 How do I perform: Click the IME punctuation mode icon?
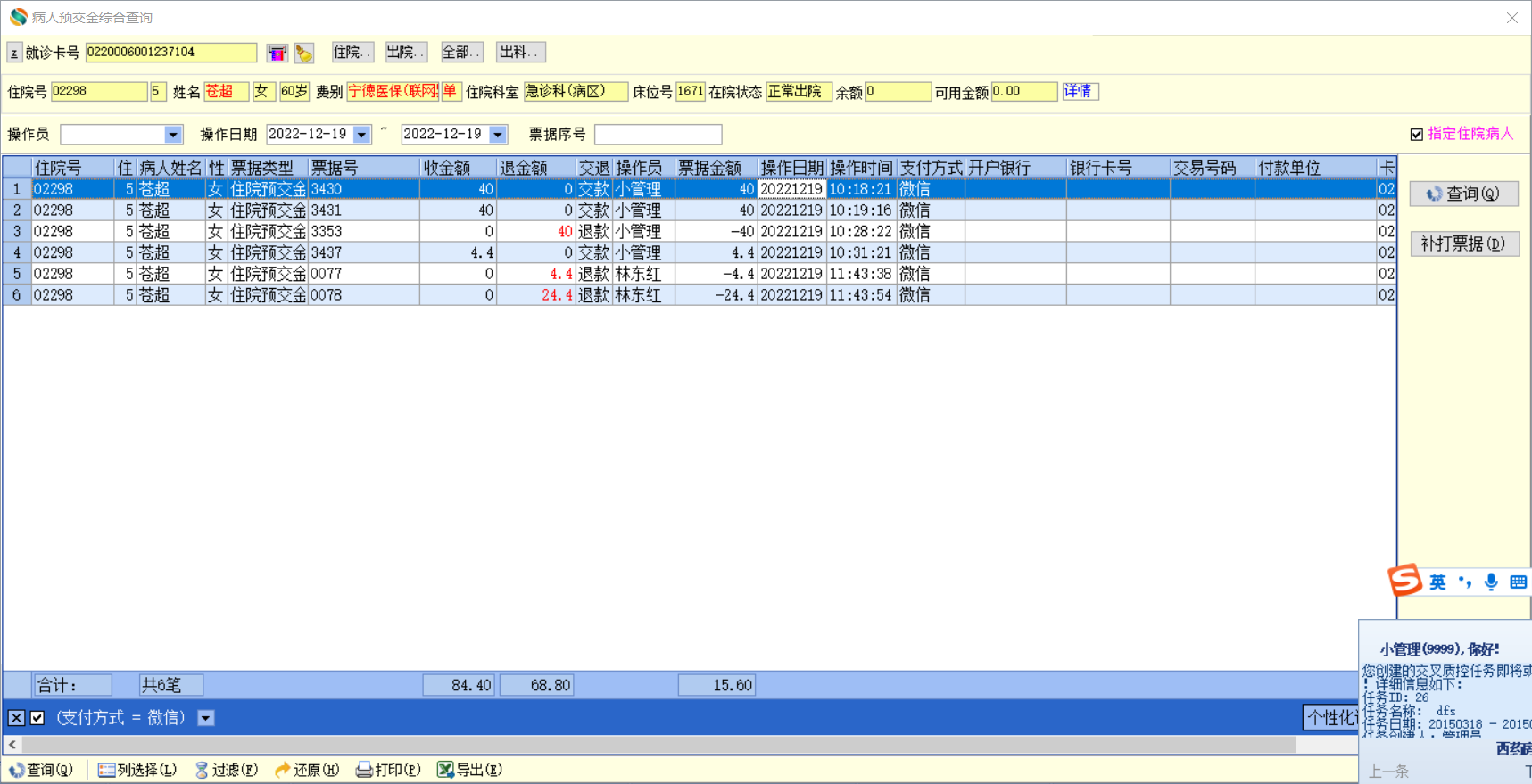point(1465,582)
